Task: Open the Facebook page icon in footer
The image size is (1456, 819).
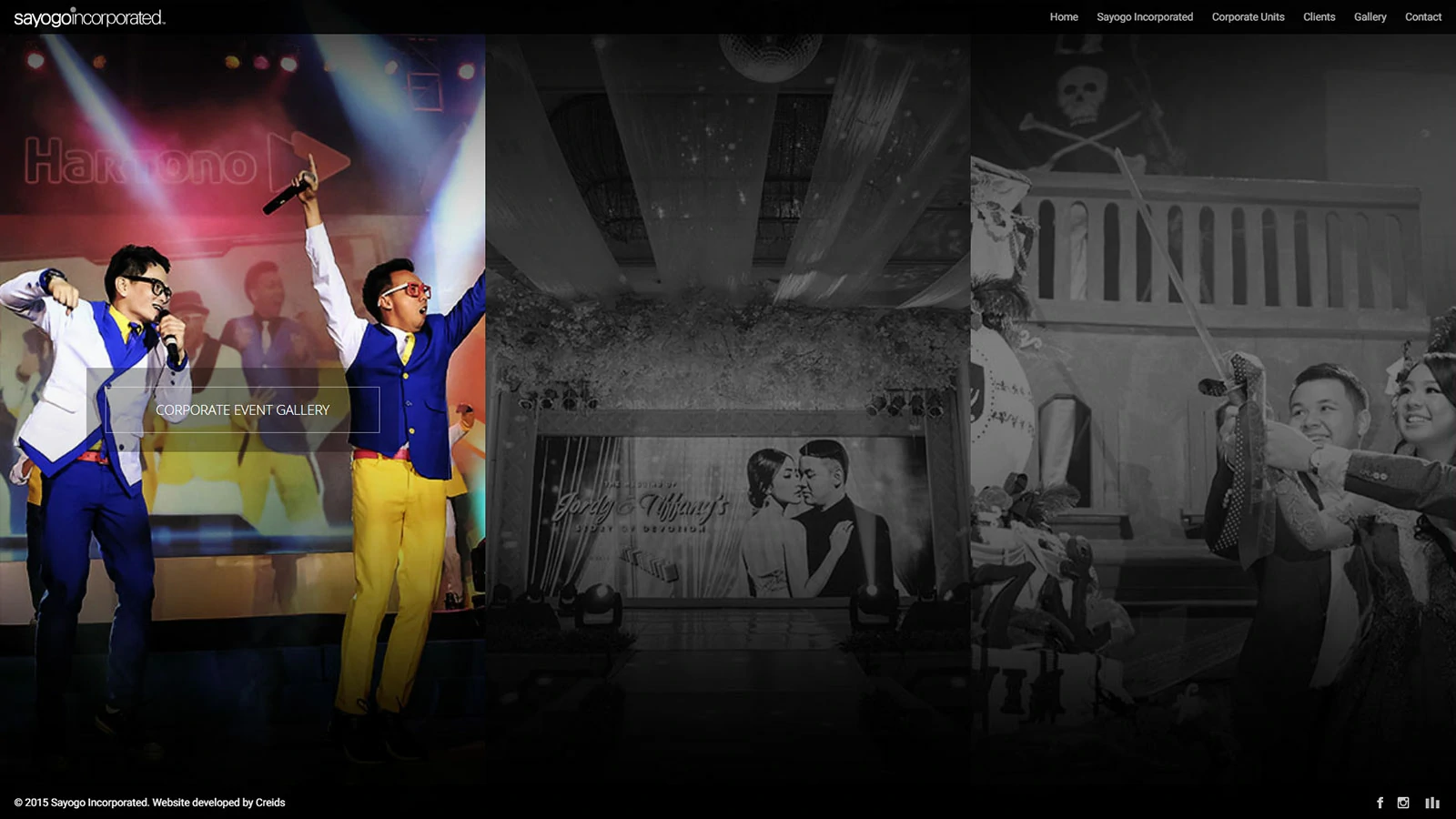Action: click(x=1380, y=803)
